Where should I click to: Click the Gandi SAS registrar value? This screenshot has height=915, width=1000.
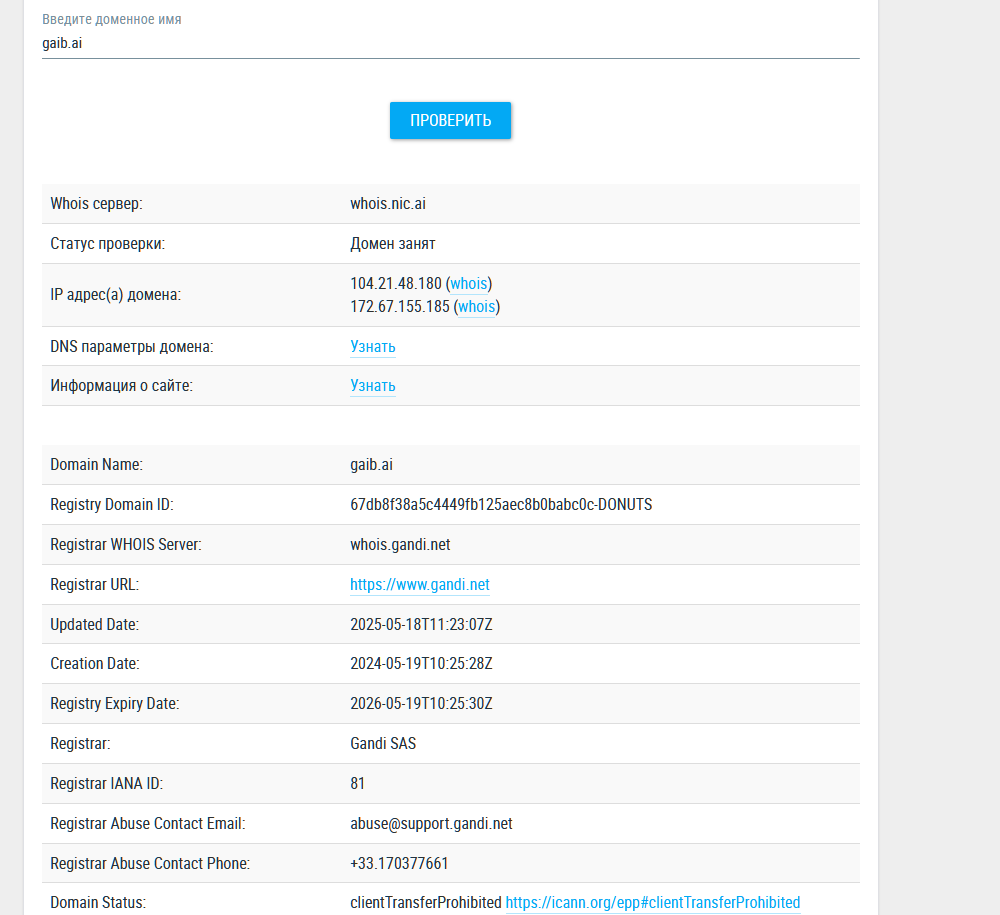click(x=382, y=744)
